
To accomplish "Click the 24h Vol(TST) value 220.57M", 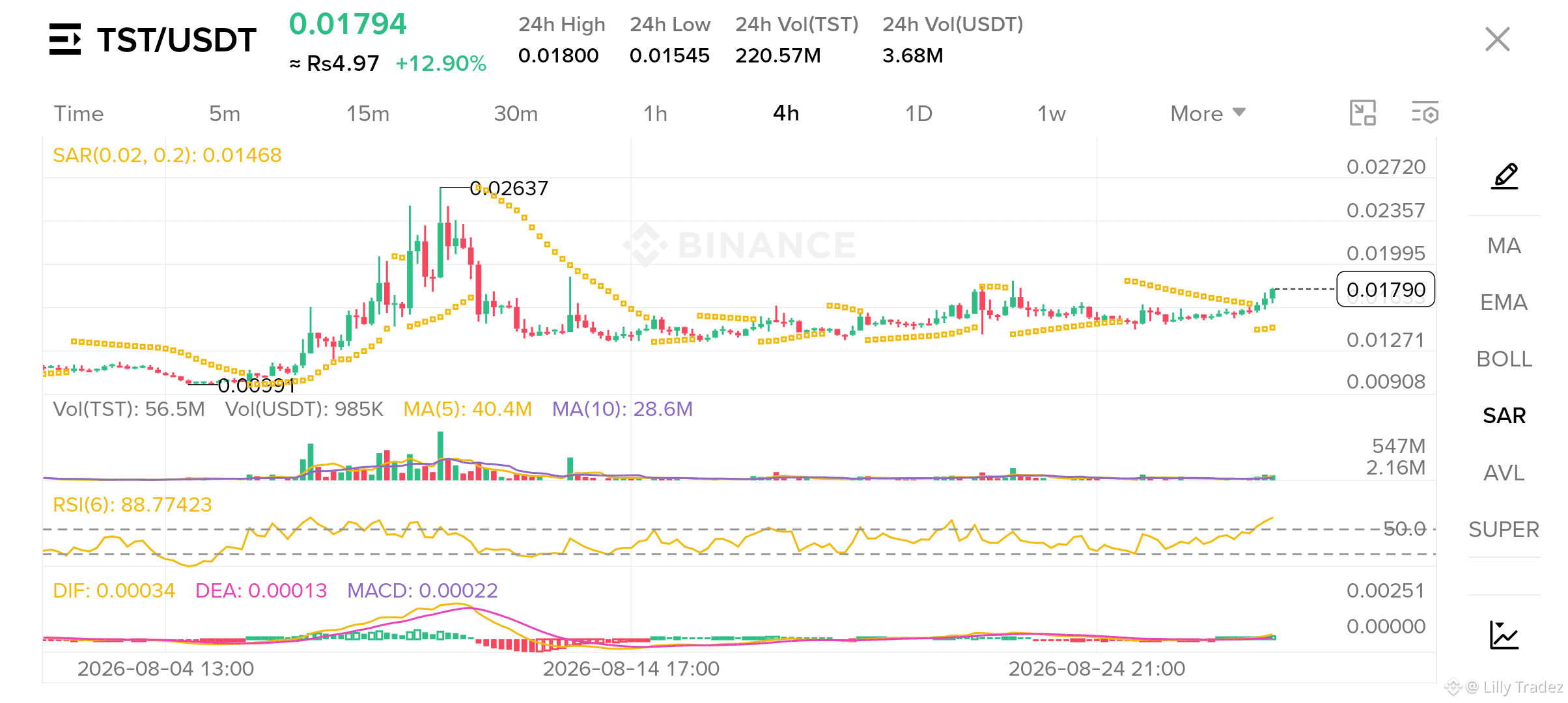I will pos(778,55).
